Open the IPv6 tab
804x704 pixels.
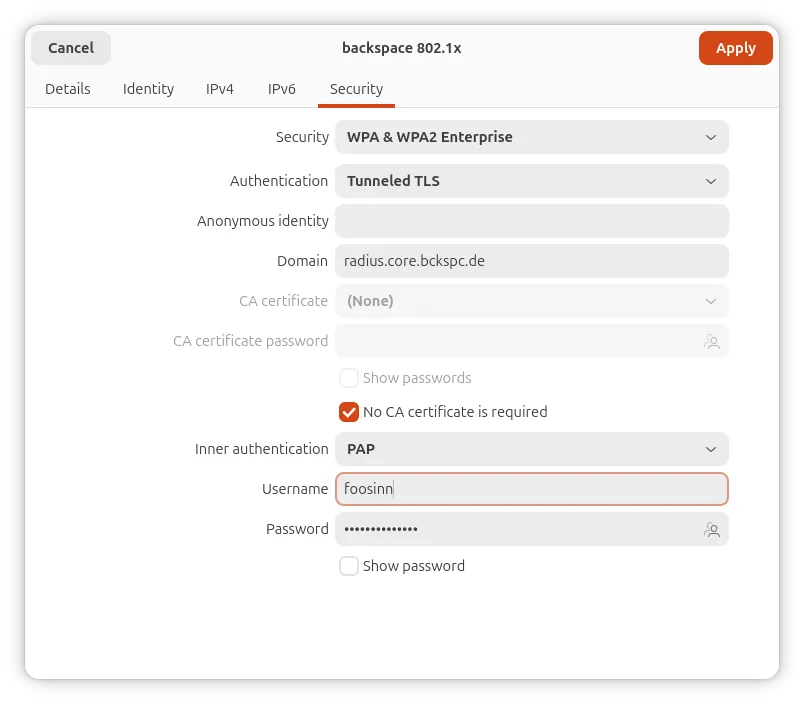point(282,89)
